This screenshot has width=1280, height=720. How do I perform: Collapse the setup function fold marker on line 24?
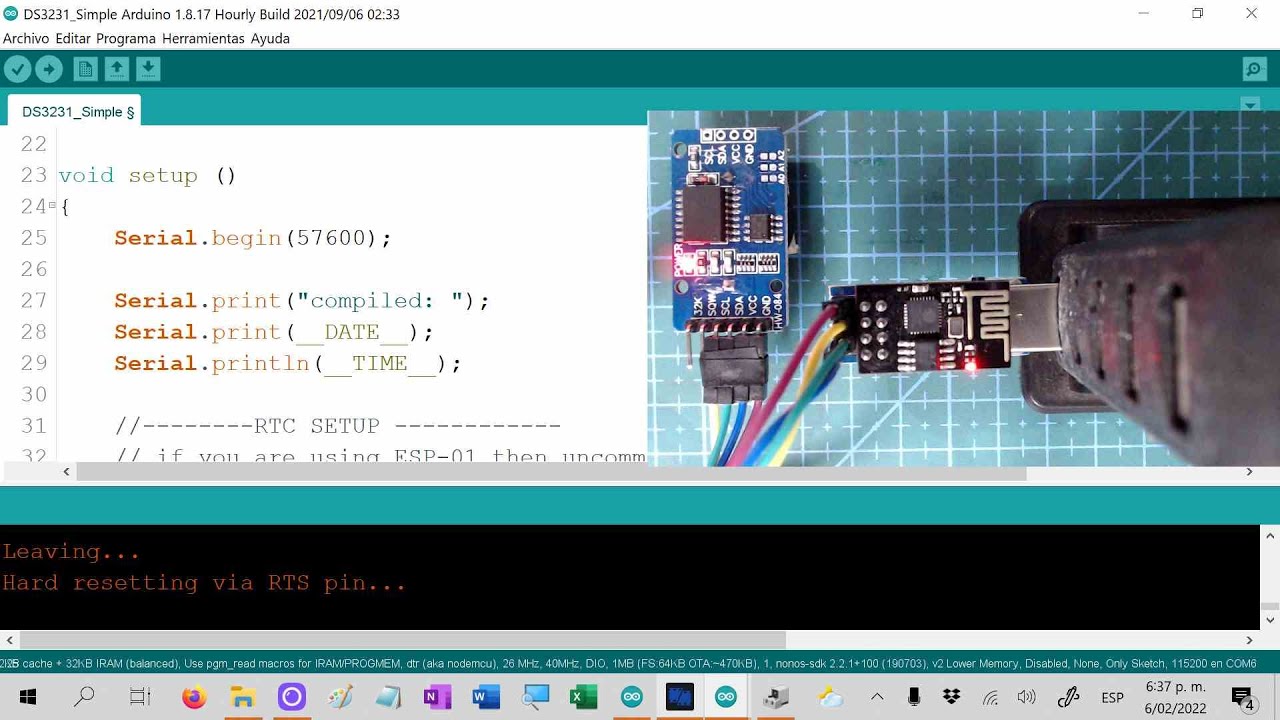(52, 205)
